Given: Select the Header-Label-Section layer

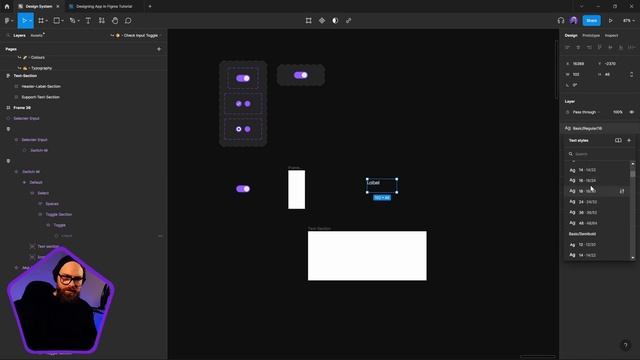Looking at the screenshot, I should (41, 87).
